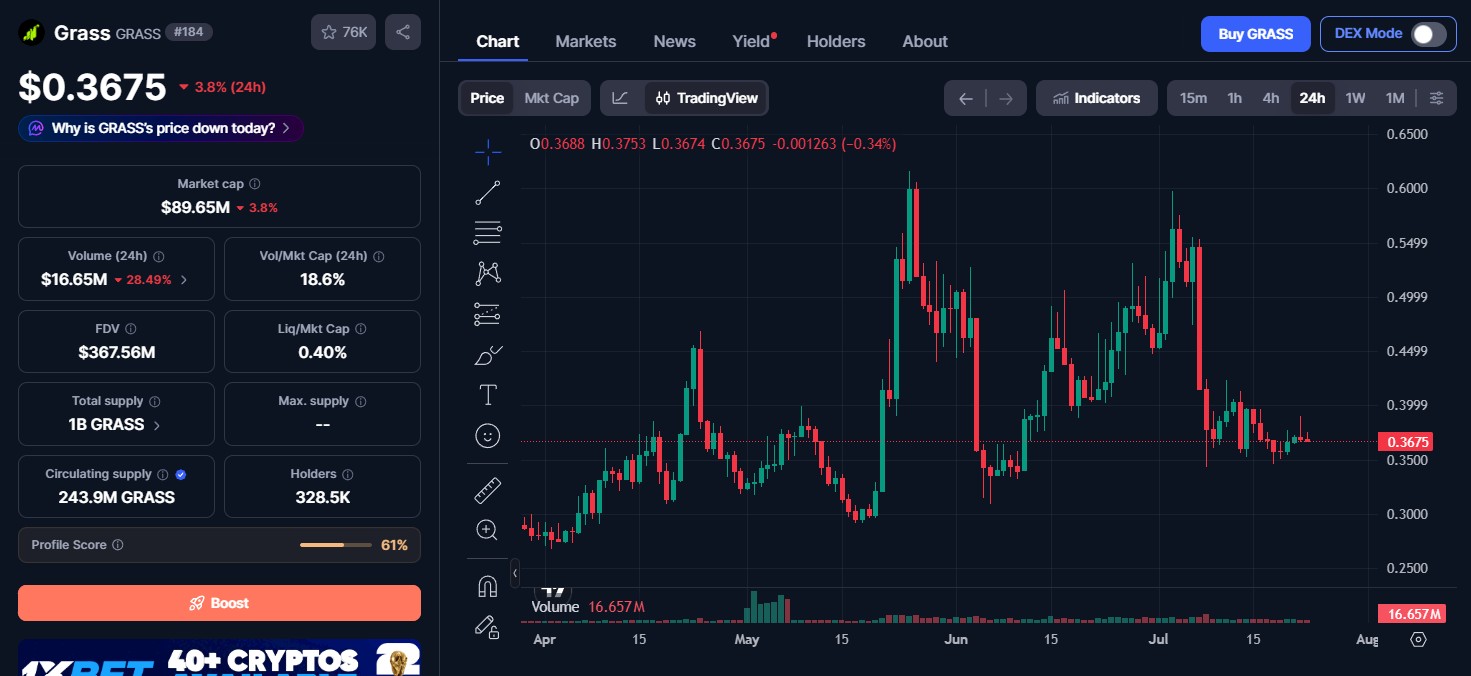Collapse the drawing toolbar handle
Viewport: 1471px width, 676px height.
[x=515, y=573]
